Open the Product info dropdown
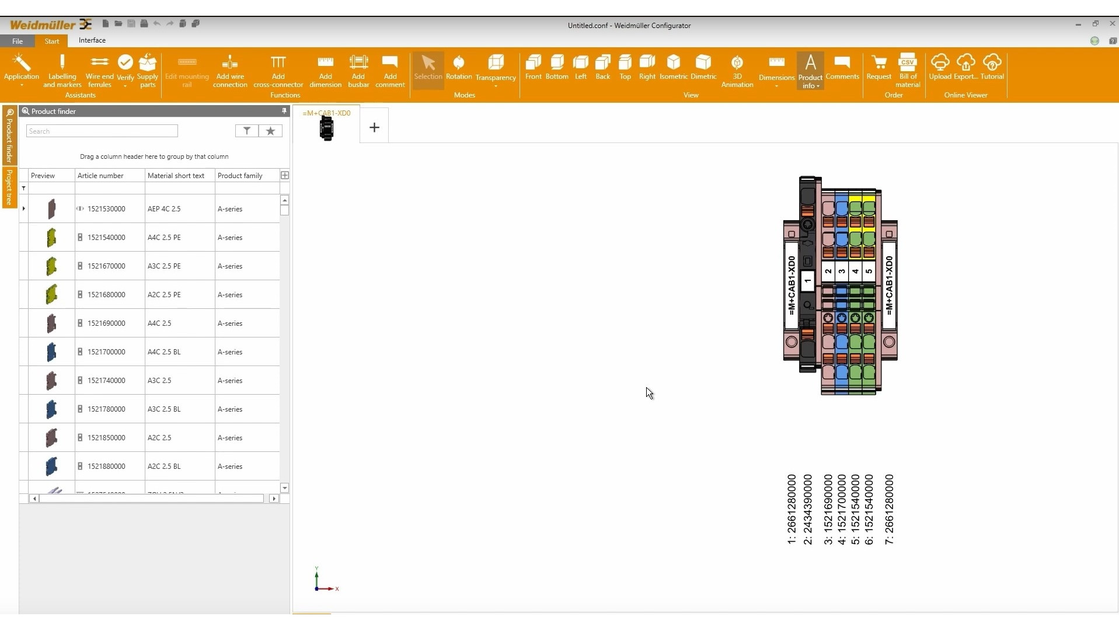 [x=810, y=70]
